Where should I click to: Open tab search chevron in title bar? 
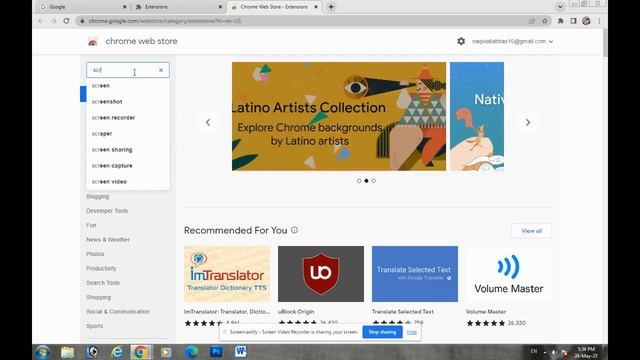[560, 7]
